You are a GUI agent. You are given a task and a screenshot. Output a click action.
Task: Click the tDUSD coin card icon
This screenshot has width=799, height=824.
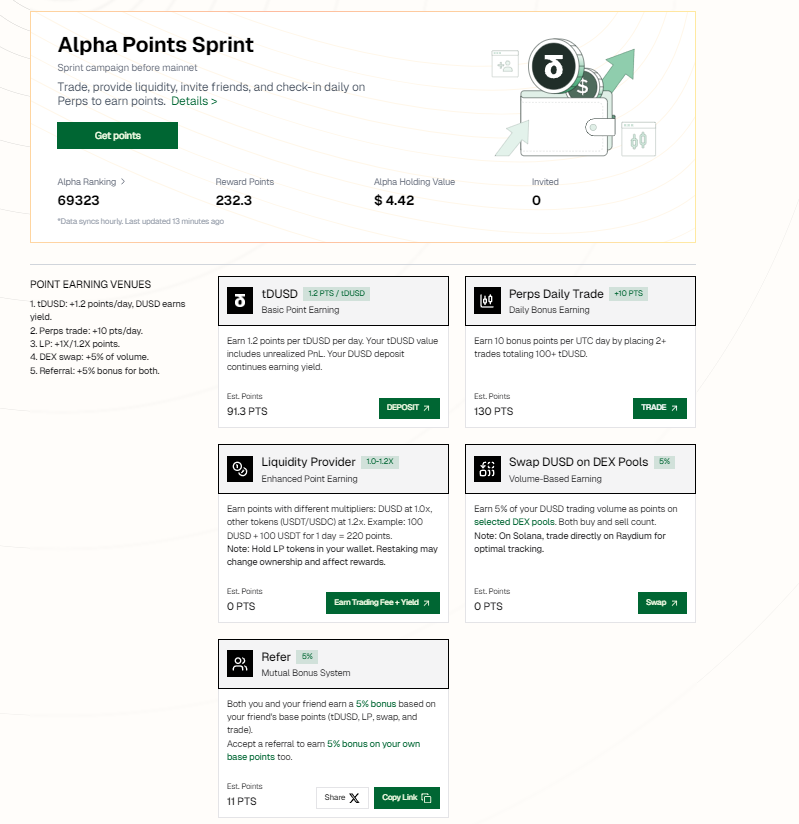click(x=240, y=301)
